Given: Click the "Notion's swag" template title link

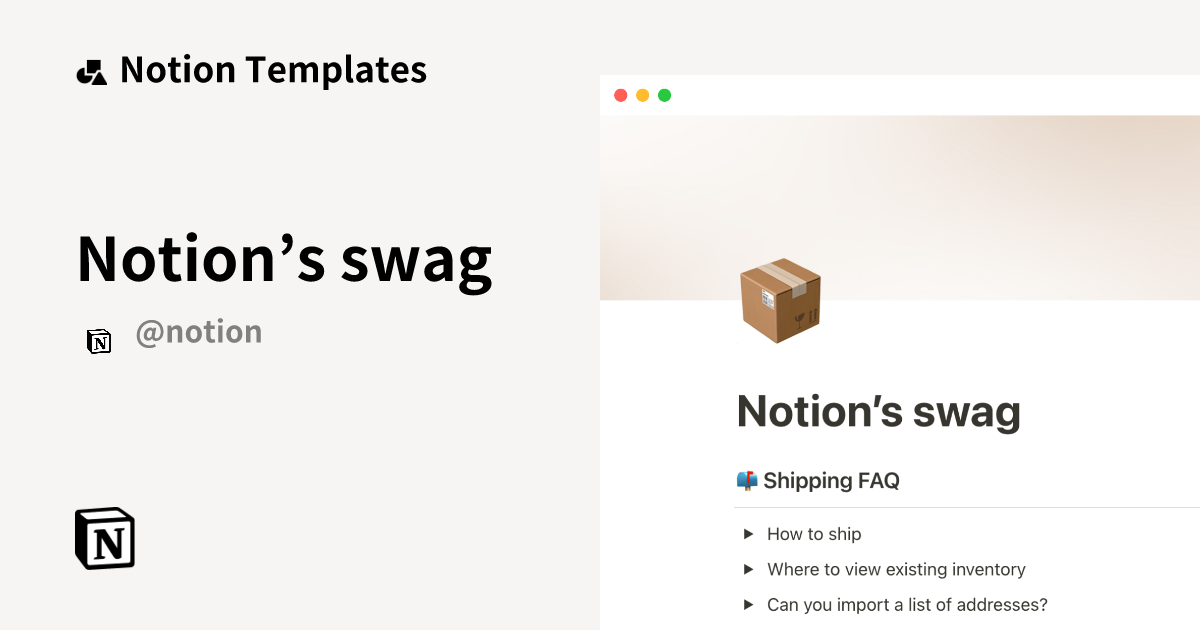Looking at the screenshot, I should (284, 259).
